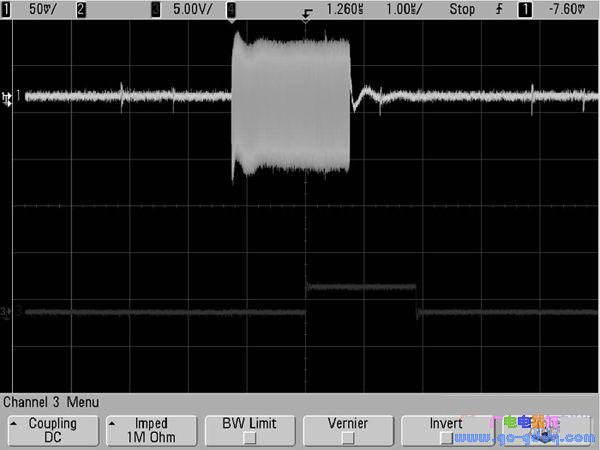Viewport: 600px width, 450px height.
Task: Toggle the Vernier checkbox
Action: pyautogui.click(x=347, y=437)
